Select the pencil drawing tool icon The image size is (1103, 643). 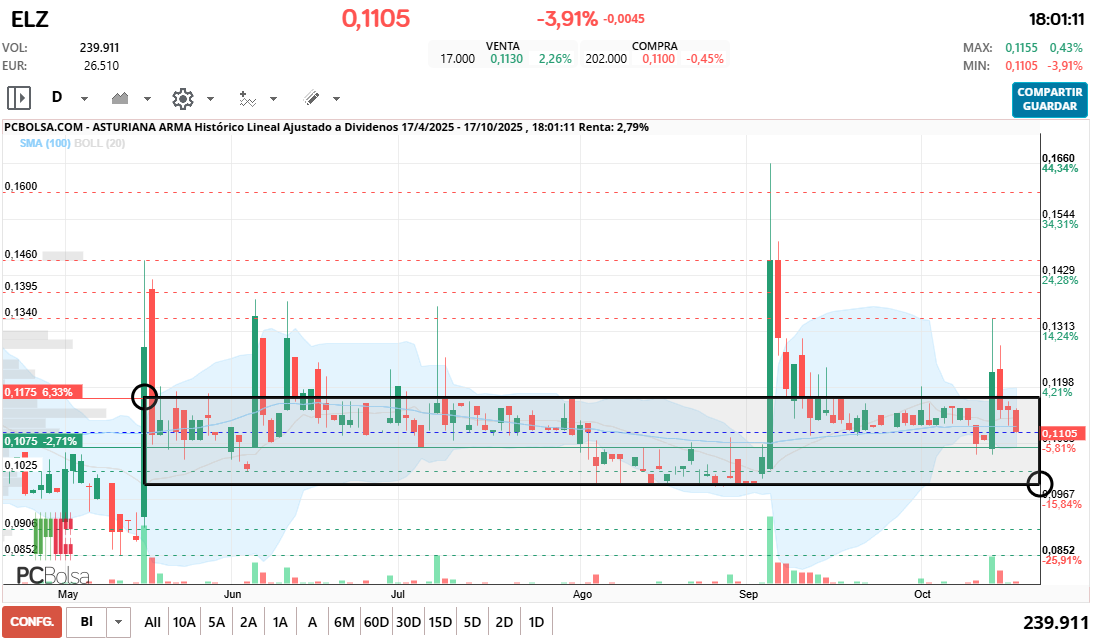point(311,98)
